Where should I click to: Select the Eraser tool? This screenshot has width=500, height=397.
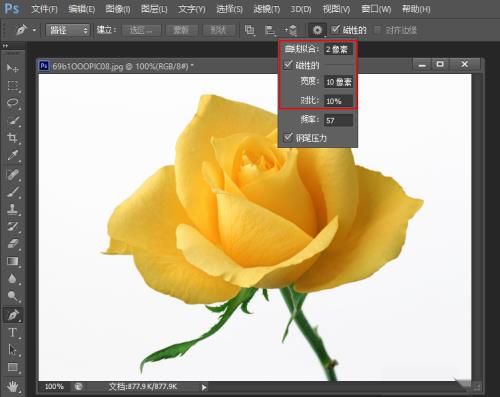pyautogui.click(x=13, y=244)
